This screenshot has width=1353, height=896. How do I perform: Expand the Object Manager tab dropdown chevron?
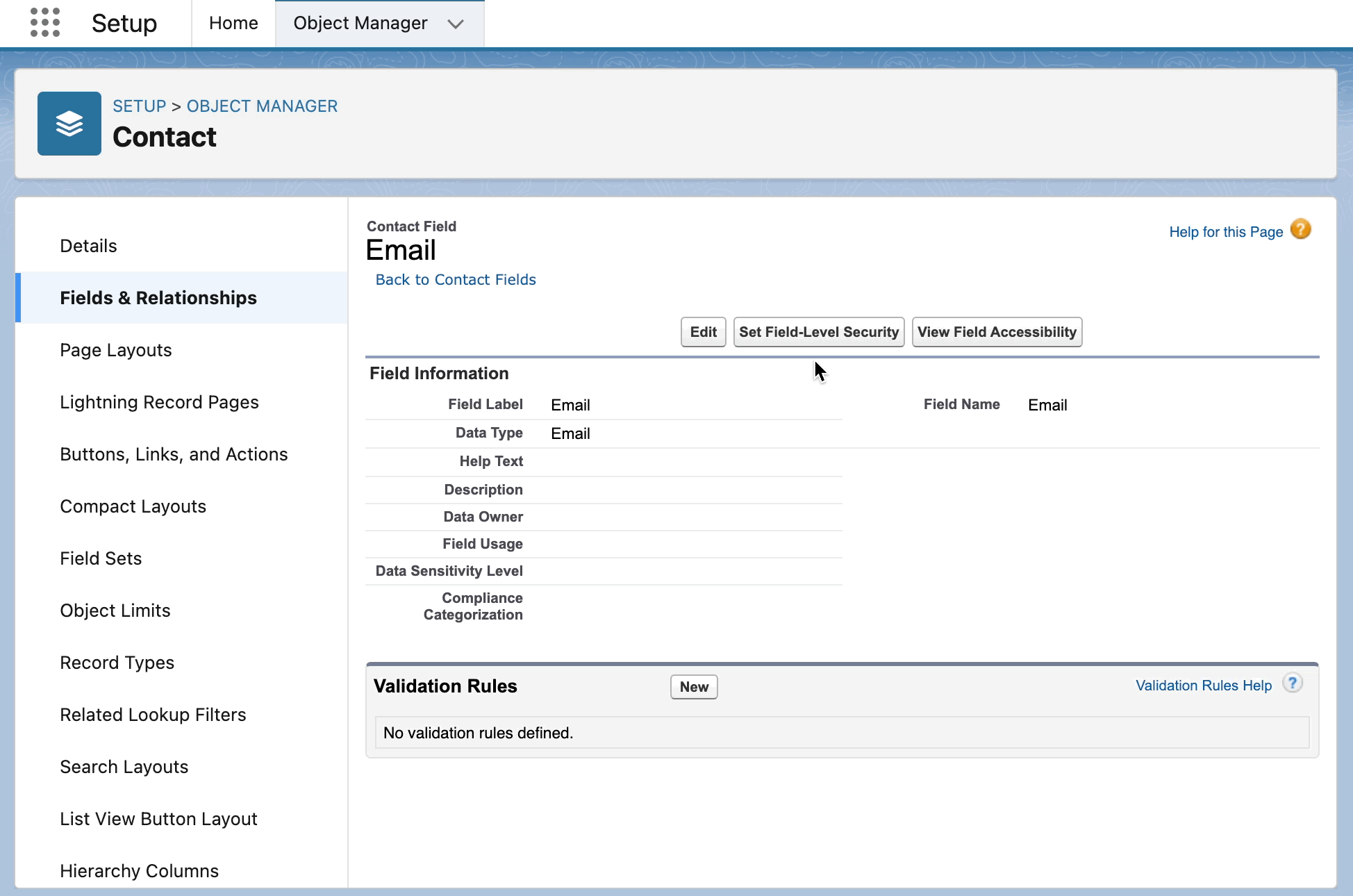click(x=456, y=24)
